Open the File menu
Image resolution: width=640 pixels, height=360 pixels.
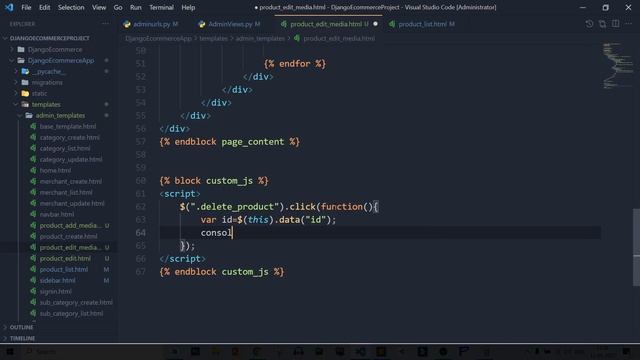coord(26,7)
